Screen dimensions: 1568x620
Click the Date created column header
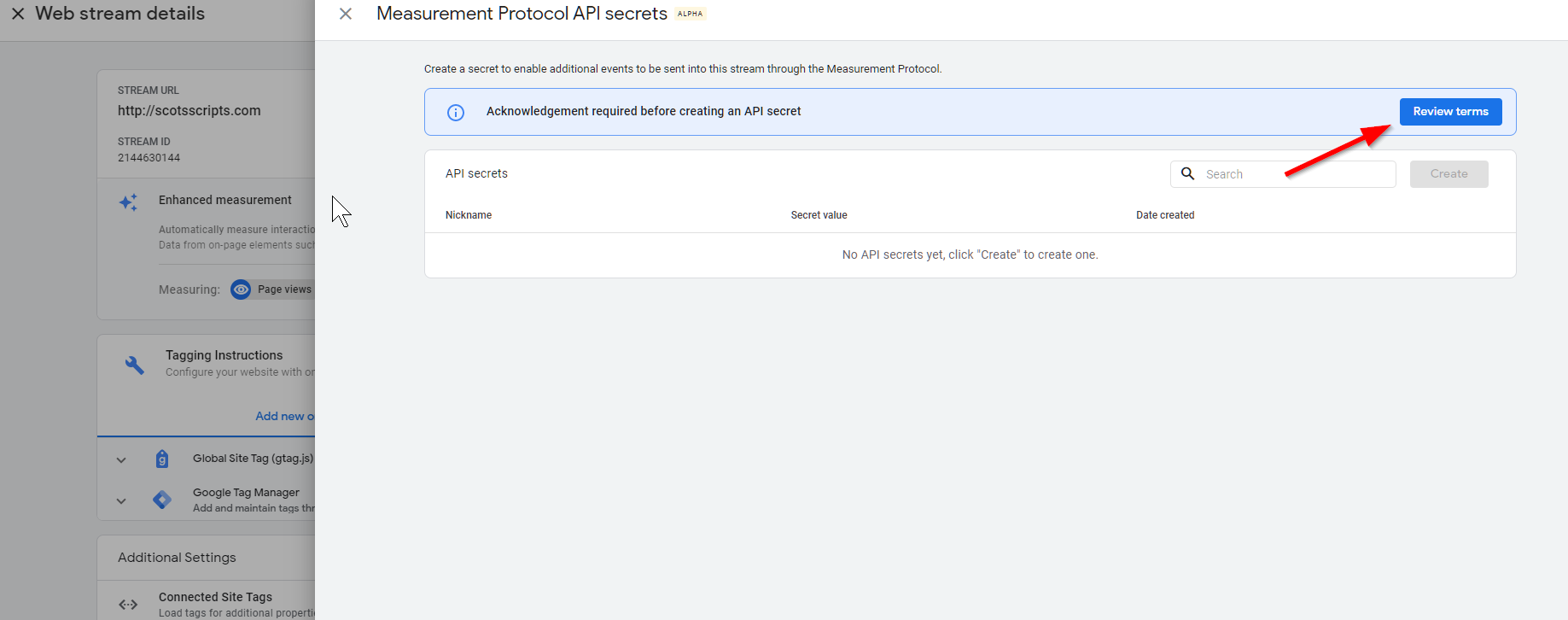tap(1164, 215)
